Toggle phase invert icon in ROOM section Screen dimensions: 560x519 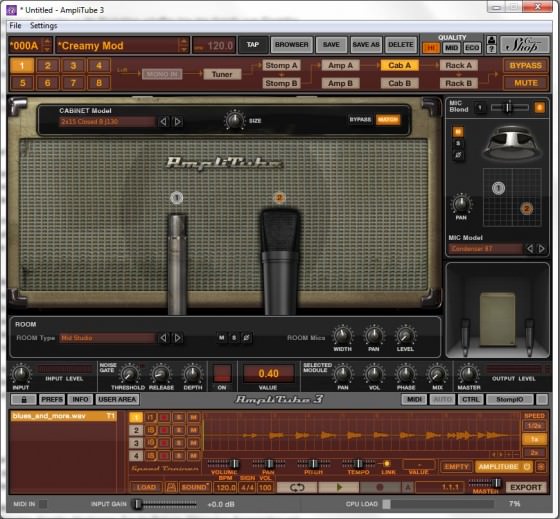(246, 338)
